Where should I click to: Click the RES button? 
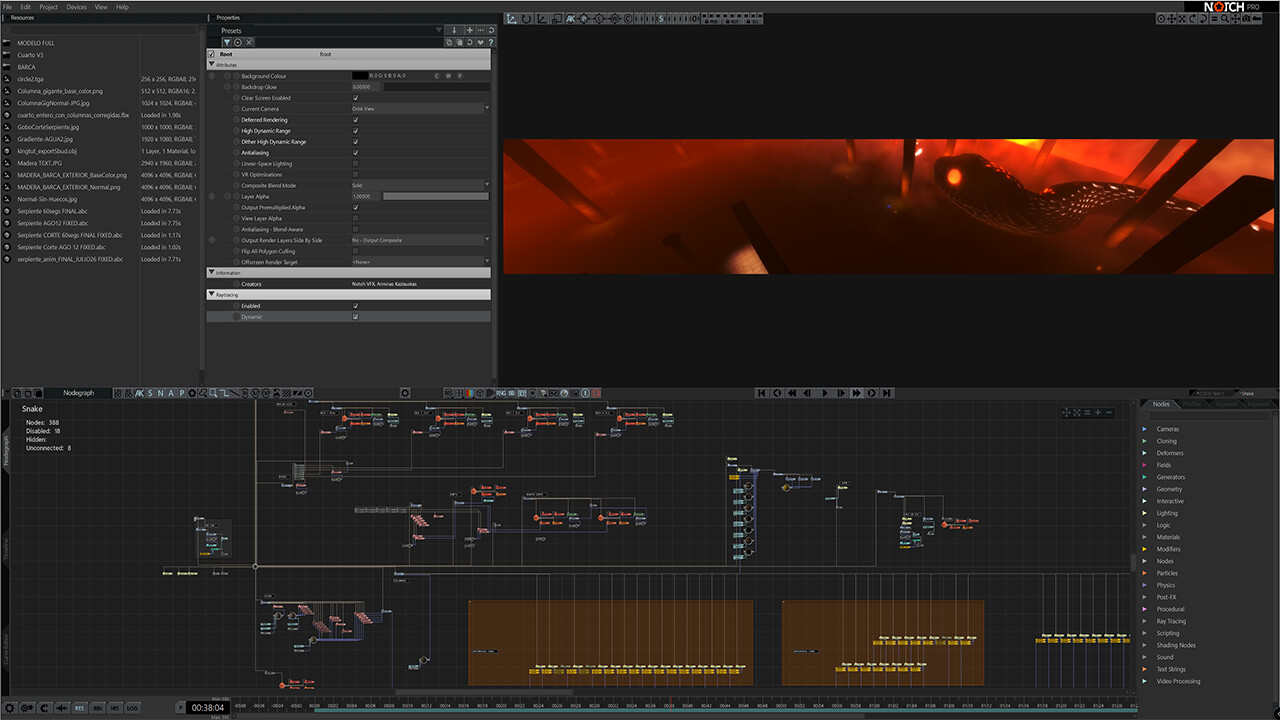click(x=79, y=708)
